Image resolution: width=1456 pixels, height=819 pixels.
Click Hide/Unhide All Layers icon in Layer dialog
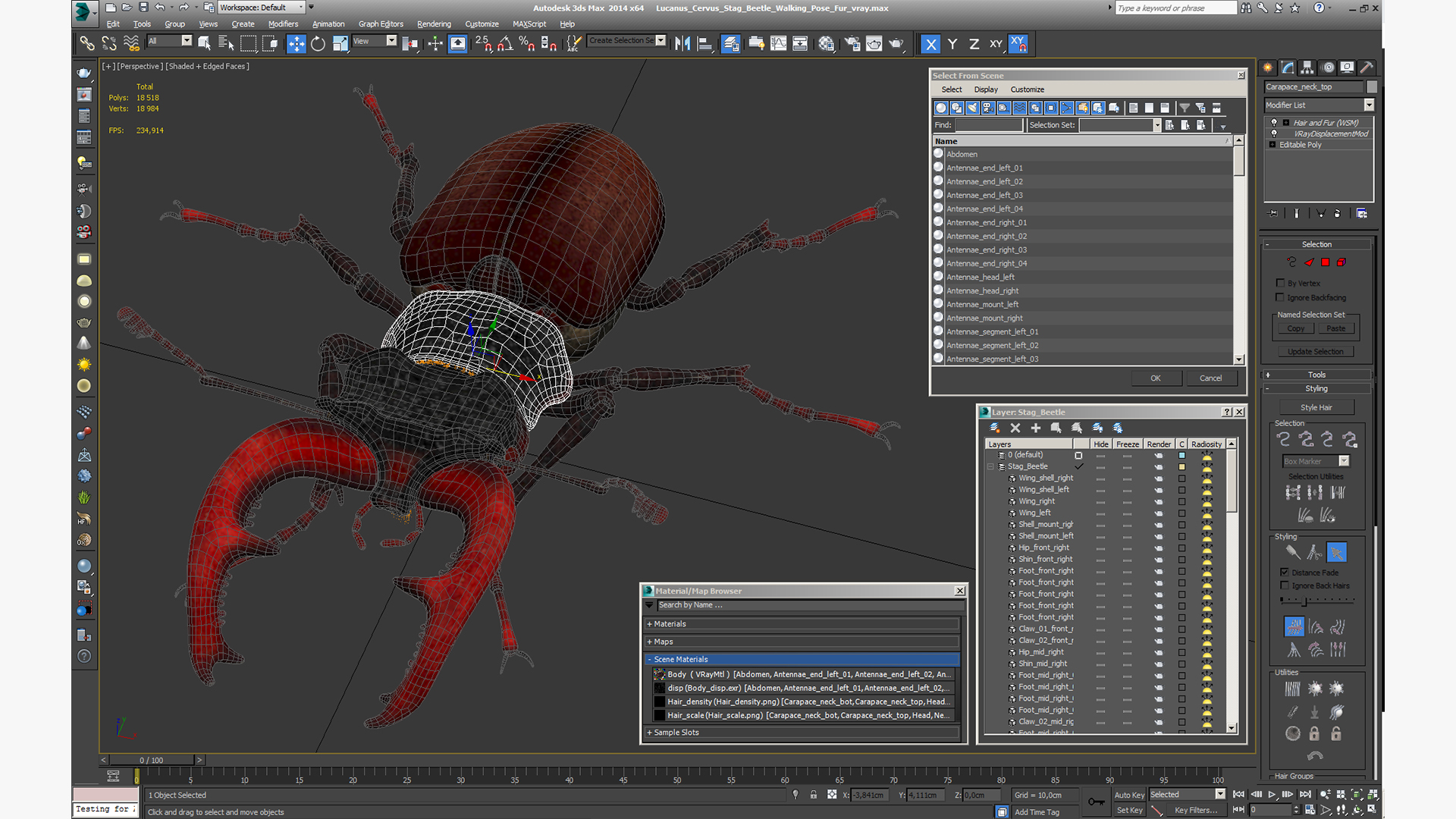1097,428
